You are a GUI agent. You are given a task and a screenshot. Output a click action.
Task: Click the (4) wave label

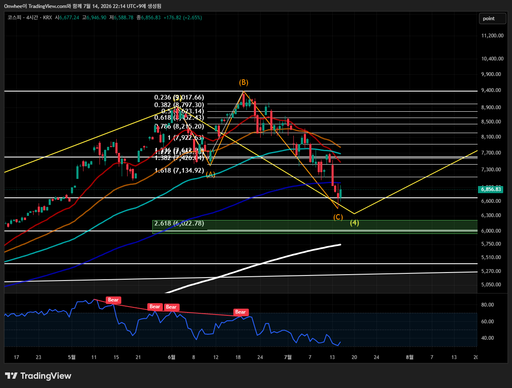pyautogui.click(x=354, y=223)
